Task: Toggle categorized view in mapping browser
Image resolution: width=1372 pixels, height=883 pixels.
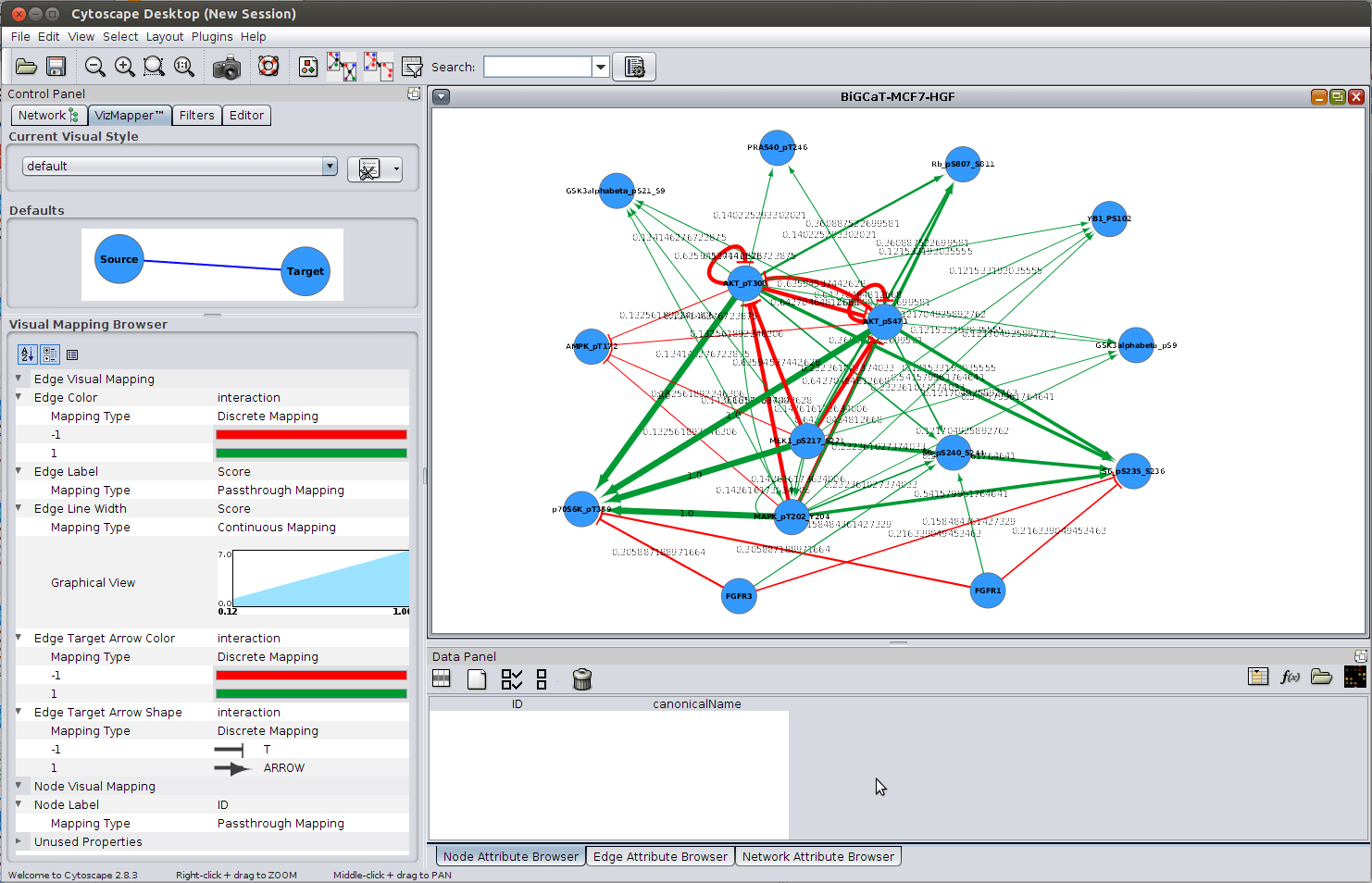Action: pos(50,354)
